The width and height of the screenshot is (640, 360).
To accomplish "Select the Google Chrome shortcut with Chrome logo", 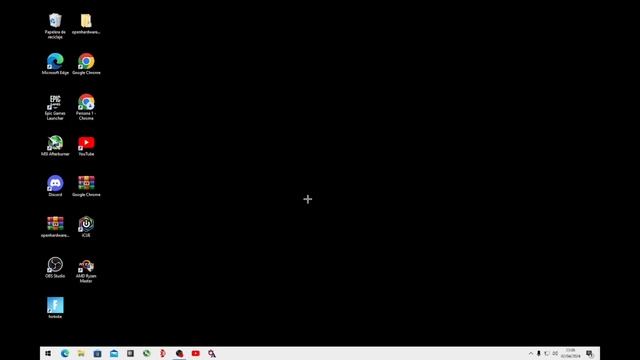I will click(x=86, y=64).
